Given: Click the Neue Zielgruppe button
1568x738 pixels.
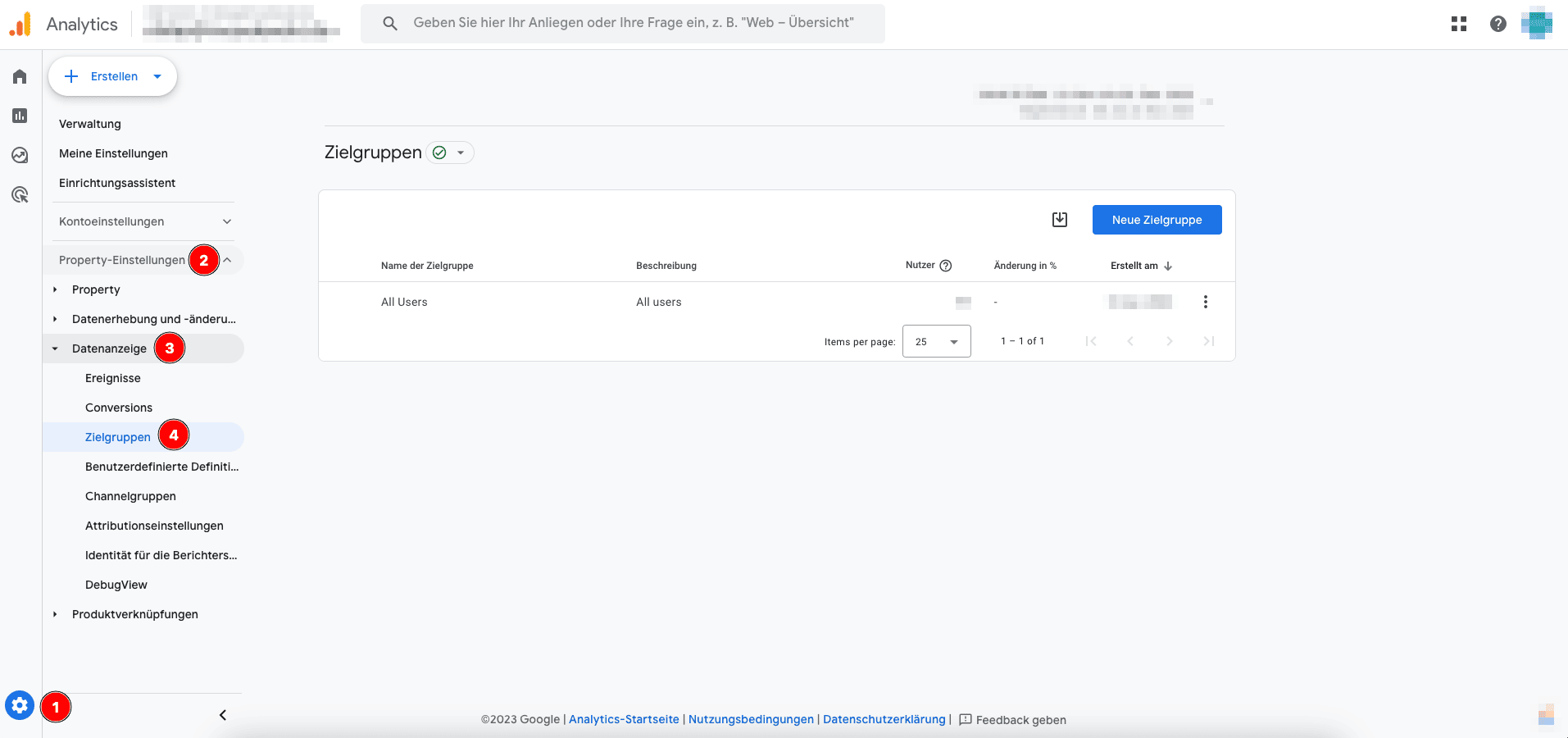Looking at the screenshot, I should (x=1157, y=220).
